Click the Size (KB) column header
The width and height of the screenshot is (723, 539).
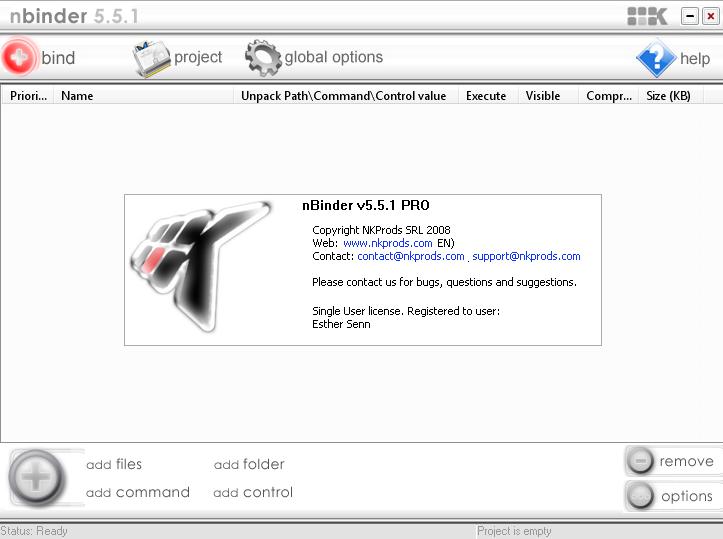tap(671, 95)
